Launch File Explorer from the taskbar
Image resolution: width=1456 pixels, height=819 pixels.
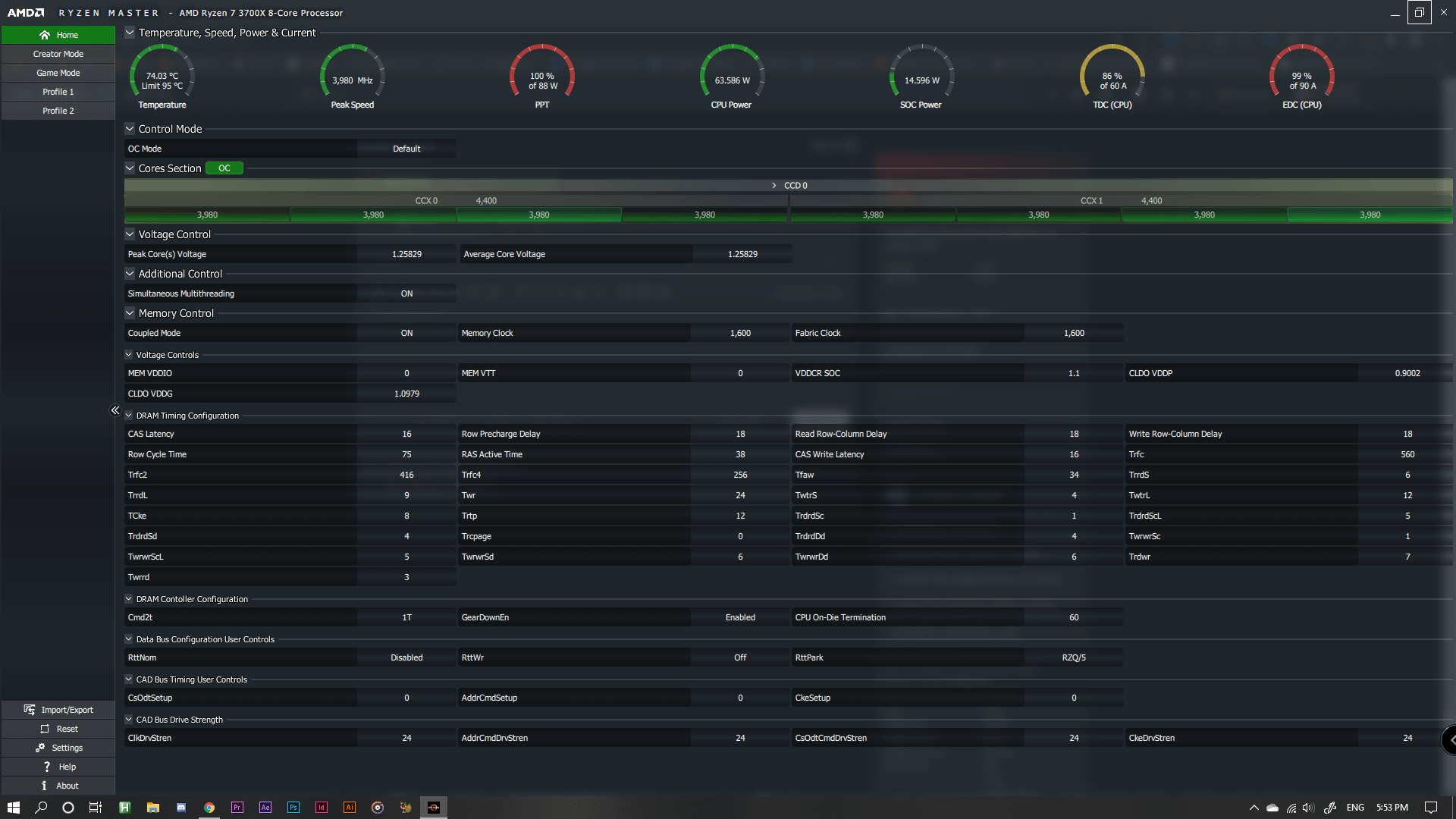(x=153, y=808)
